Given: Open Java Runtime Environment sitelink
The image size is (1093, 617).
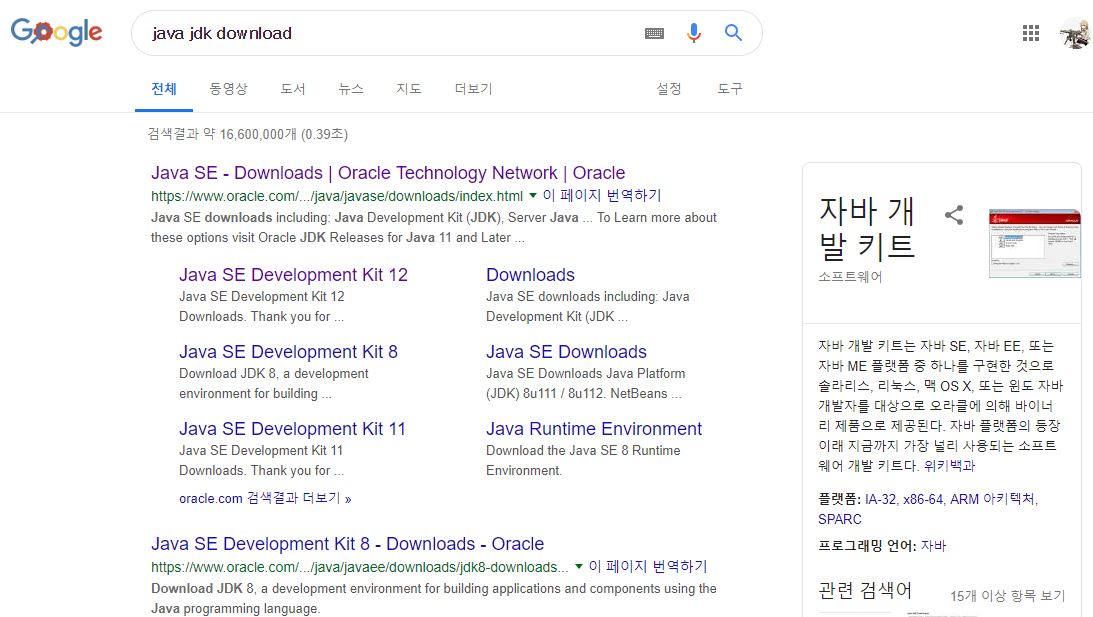Looking at the screenshot, I should 594,429.
